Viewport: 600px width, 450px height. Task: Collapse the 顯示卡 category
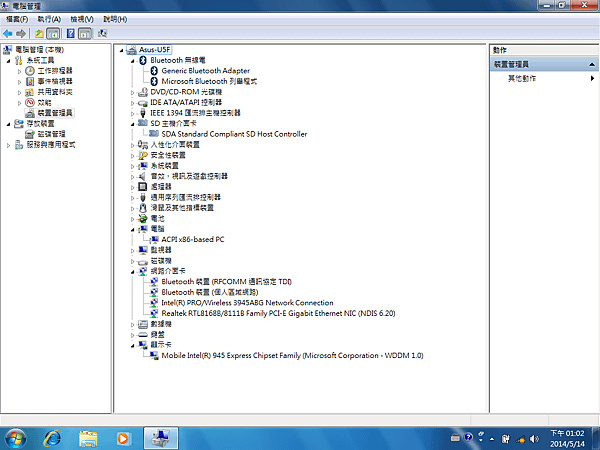click(x=133, y=346)
